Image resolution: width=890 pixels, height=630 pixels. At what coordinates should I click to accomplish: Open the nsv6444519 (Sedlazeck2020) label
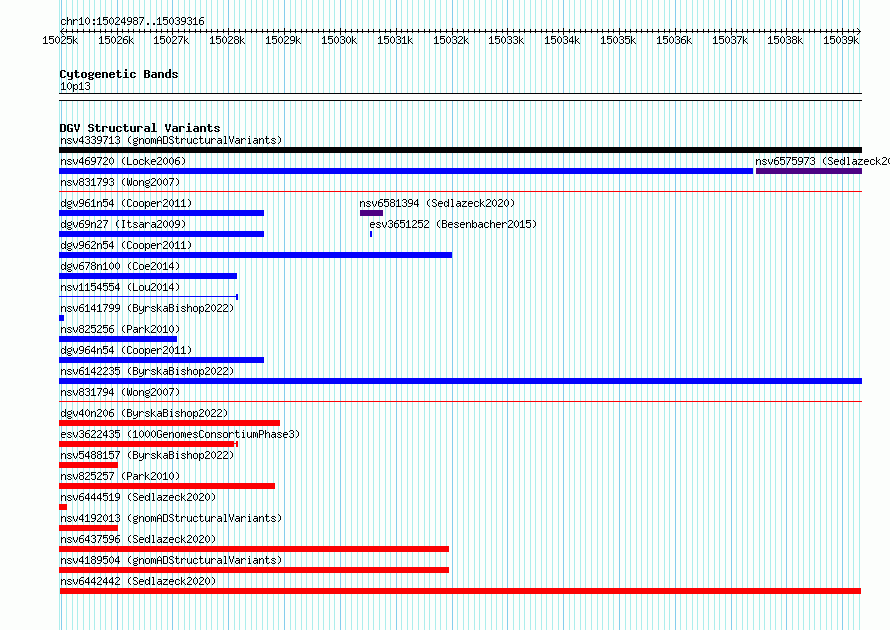[138, 497]
